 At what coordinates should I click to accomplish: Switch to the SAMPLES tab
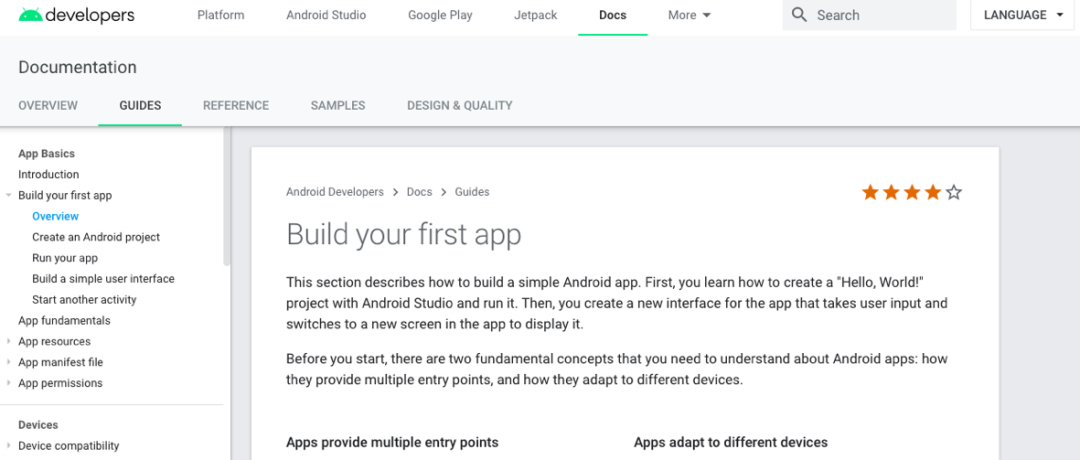click(338, 105)
